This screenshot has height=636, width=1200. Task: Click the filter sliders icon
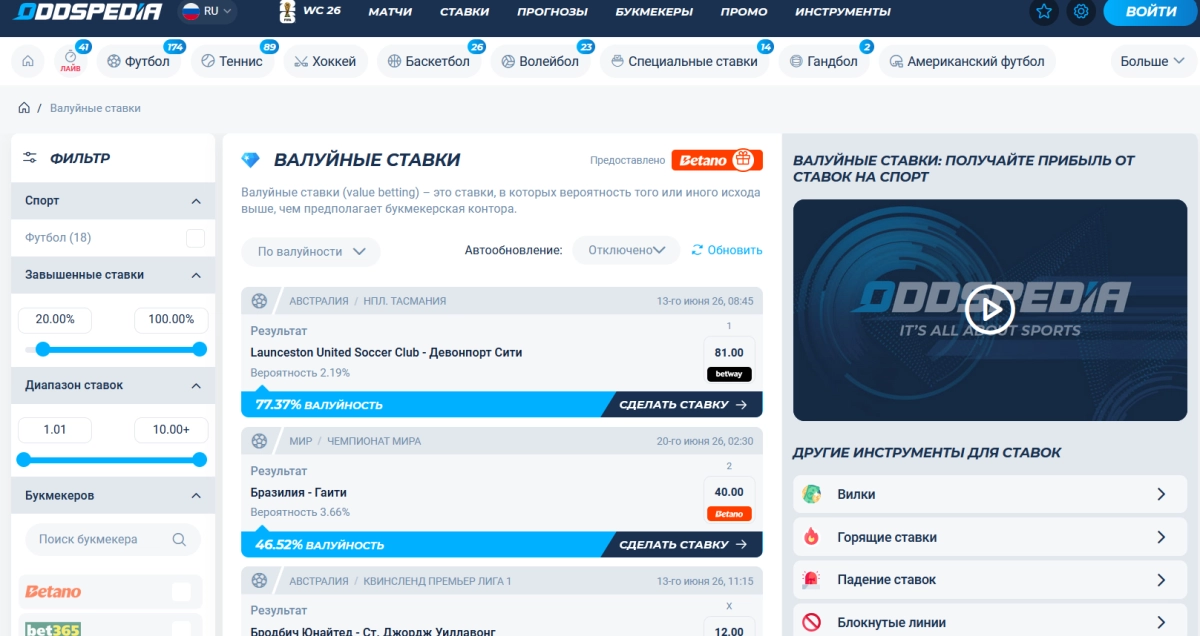[30, 158]
